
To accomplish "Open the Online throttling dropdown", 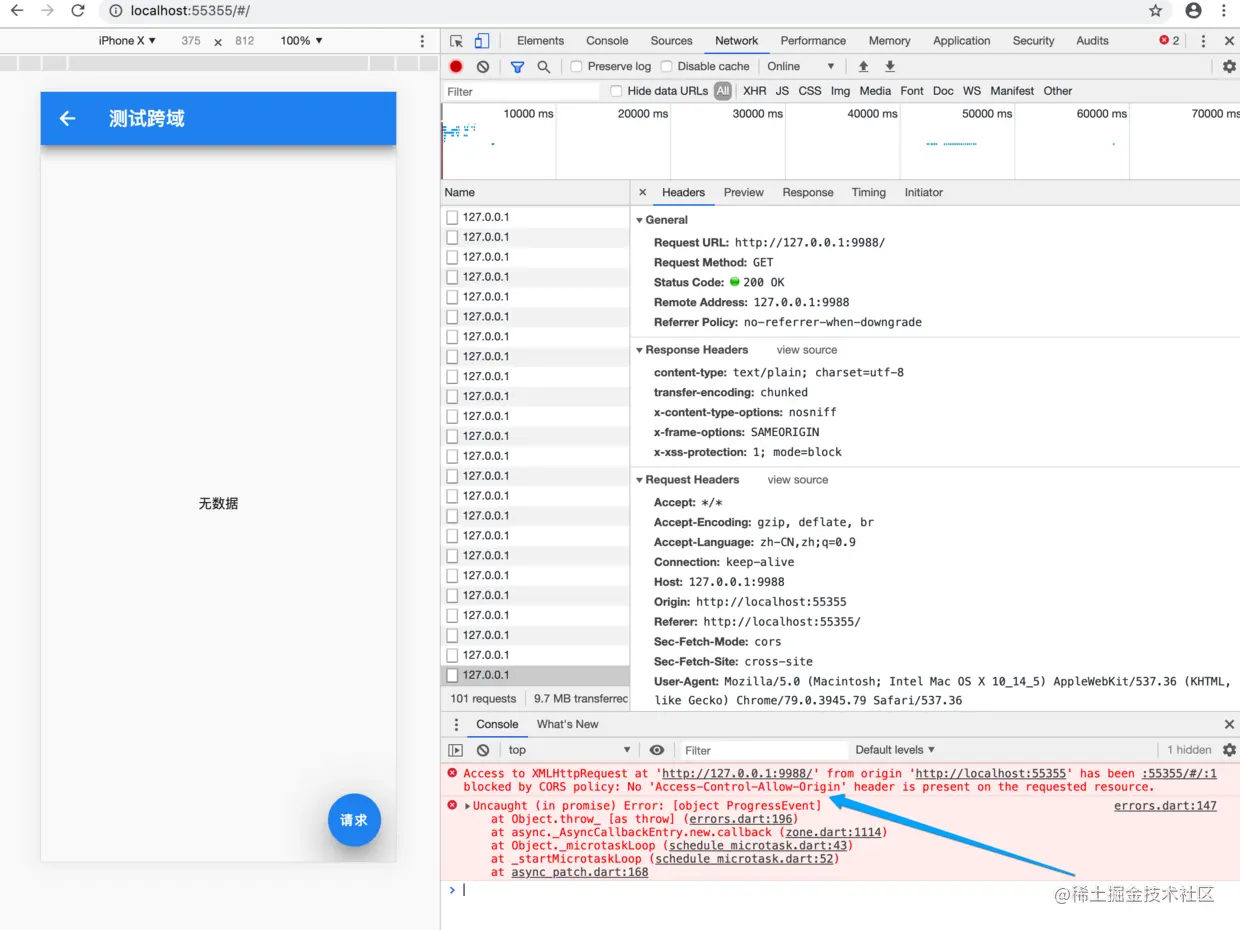I will click(x=800, y=66).
